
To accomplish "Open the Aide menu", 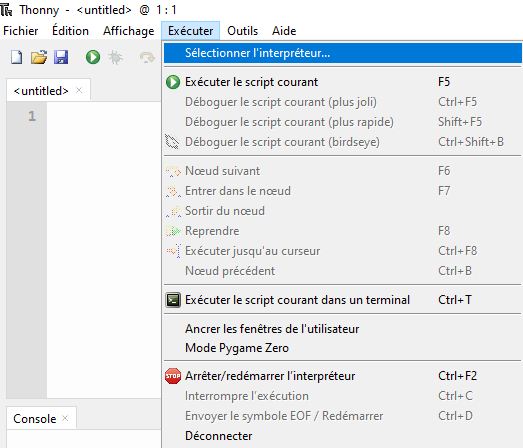I will [x=284, y=31].
